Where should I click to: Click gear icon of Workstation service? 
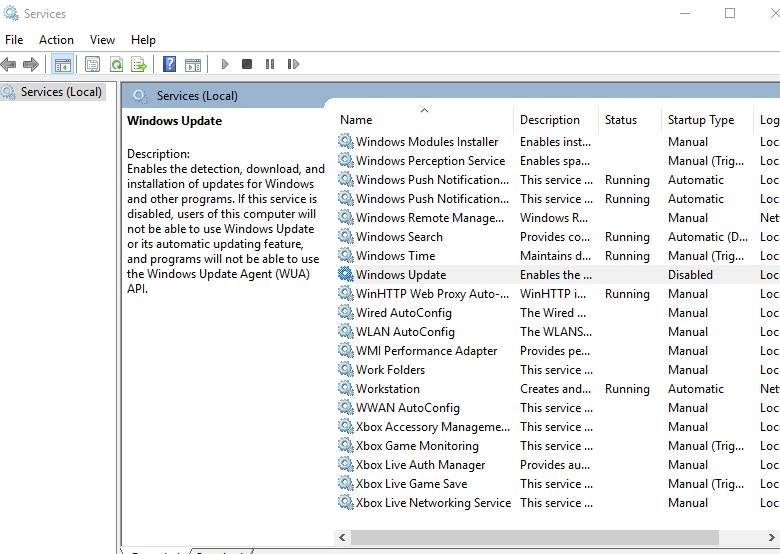(345, 389)
